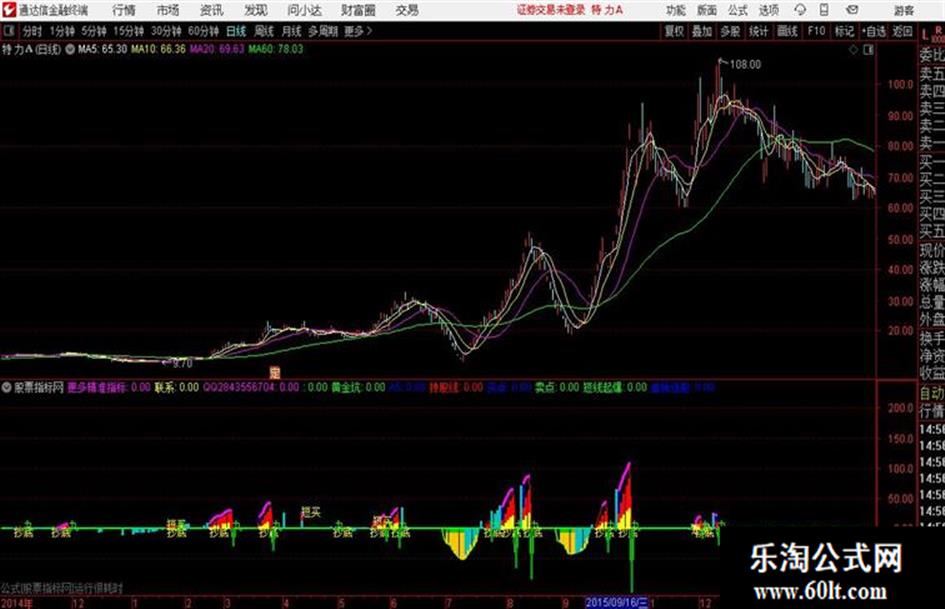Click the 2014年 label on the time axis

point(17,603)
